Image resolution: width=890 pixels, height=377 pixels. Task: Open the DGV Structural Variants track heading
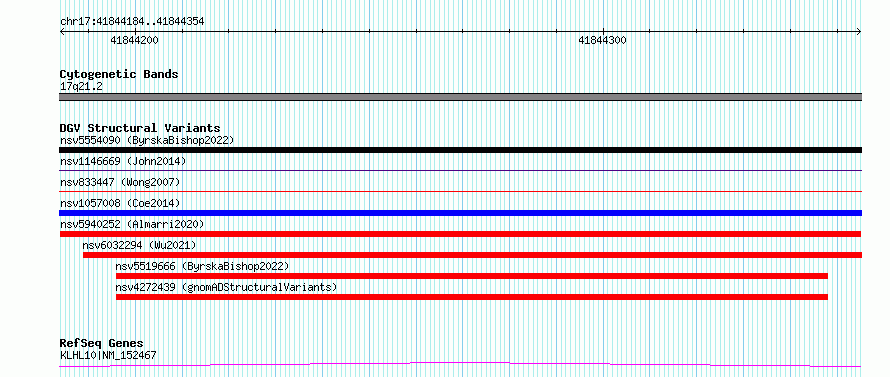click(140, 128)
